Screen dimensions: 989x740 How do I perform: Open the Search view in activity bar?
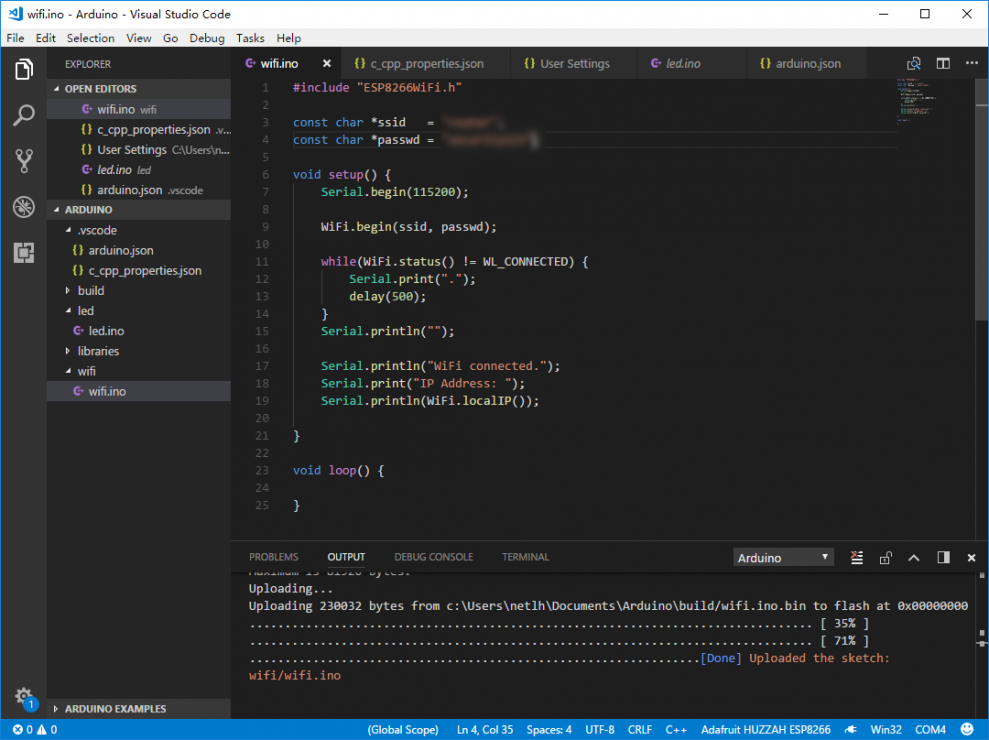pyautogui.click(x=24, y=115)
